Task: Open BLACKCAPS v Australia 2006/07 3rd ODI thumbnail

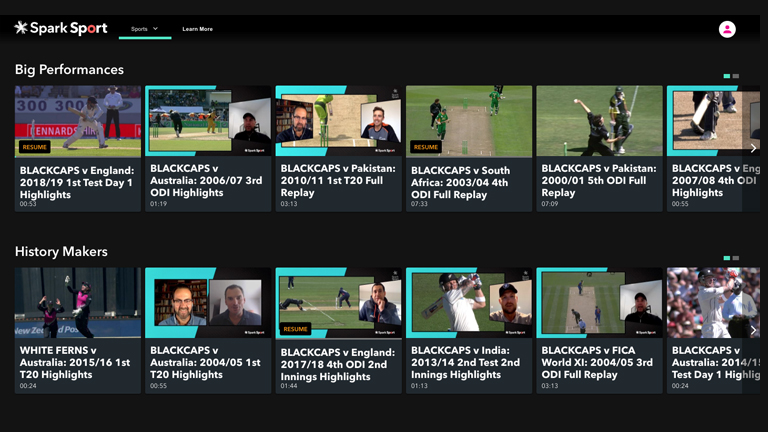Action: [208, 121]
